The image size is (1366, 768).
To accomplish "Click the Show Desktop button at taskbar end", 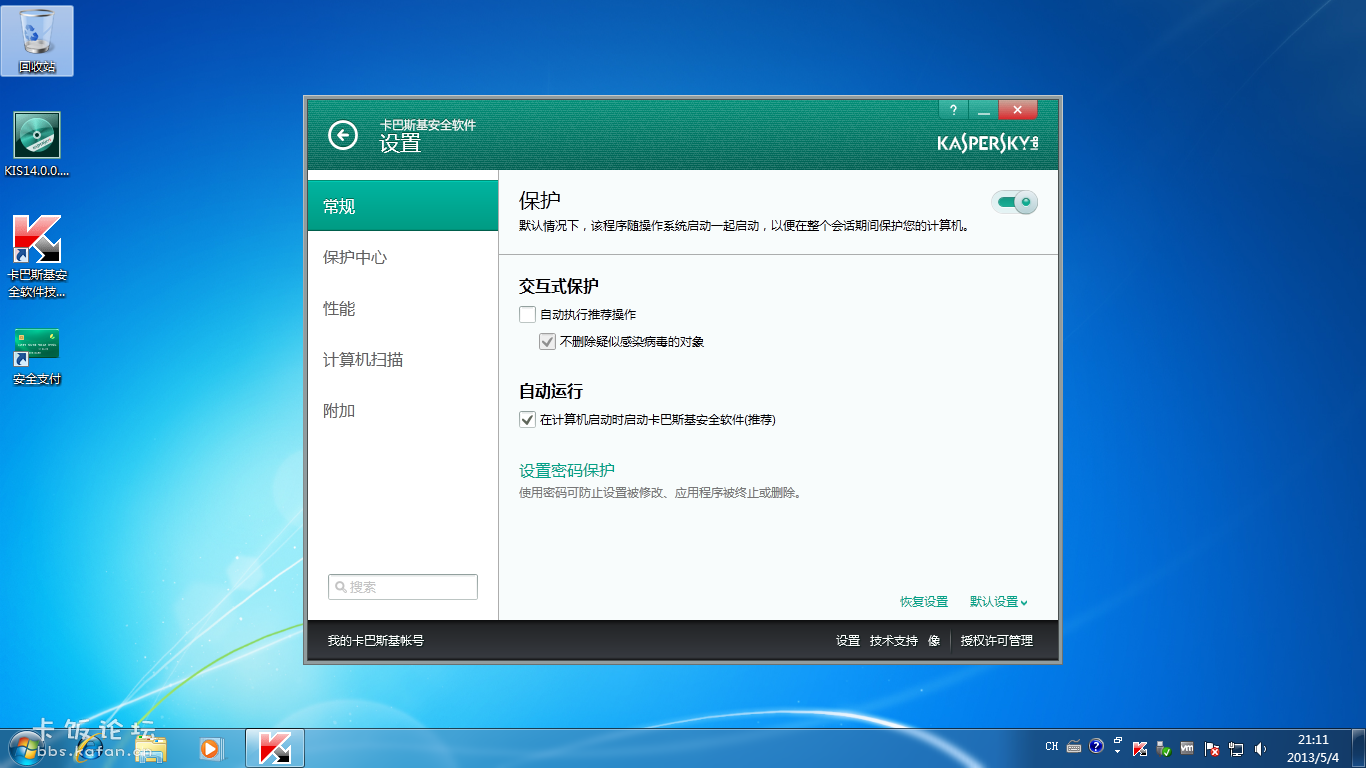I will pyautogui.click(x=1358, y=748).
